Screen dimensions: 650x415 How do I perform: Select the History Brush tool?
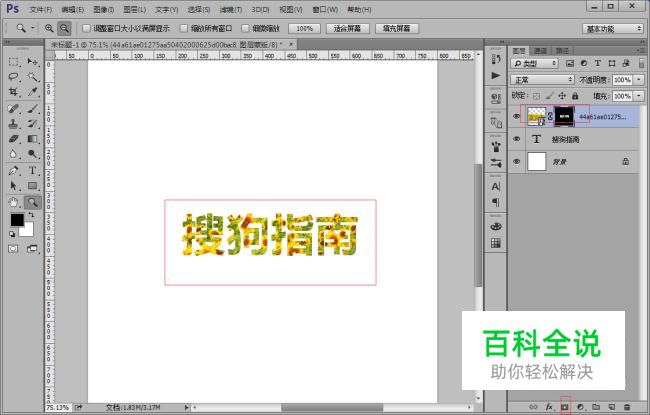[x=32, y=124]
